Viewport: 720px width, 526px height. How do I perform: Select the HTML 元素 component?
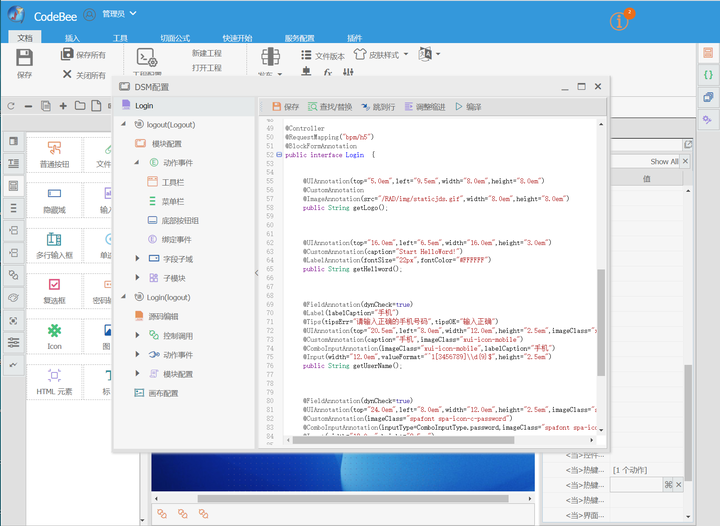(54, 382)
